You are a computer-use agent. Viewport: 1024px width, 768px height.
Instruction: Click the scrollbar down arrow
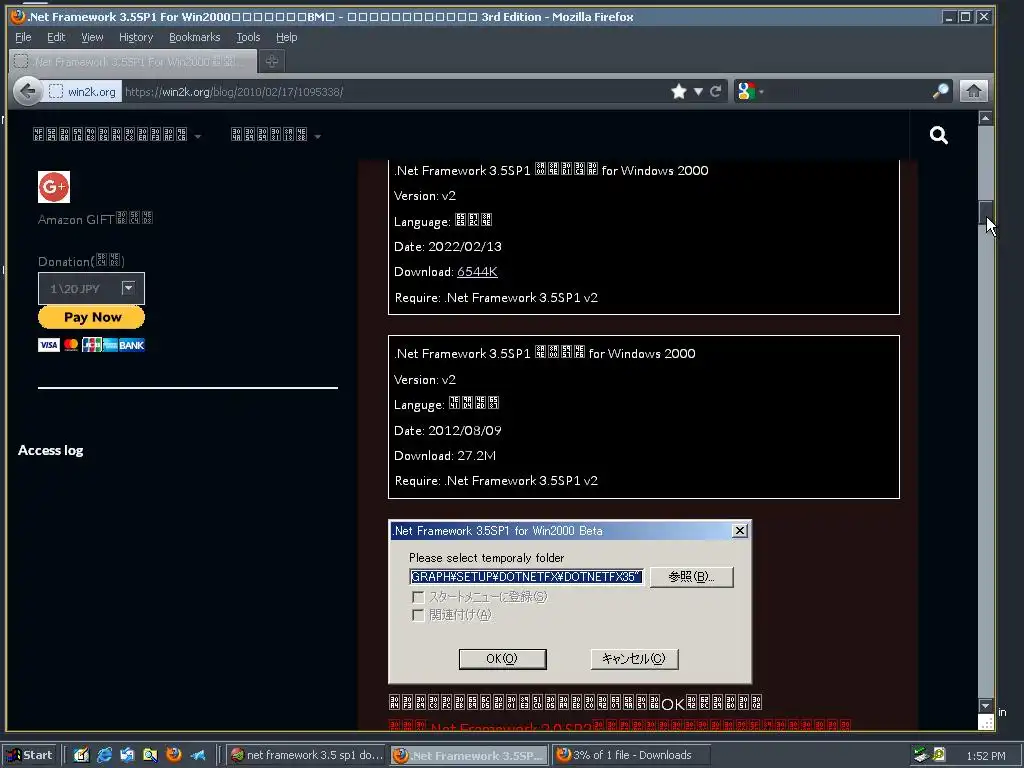point(985,706)
